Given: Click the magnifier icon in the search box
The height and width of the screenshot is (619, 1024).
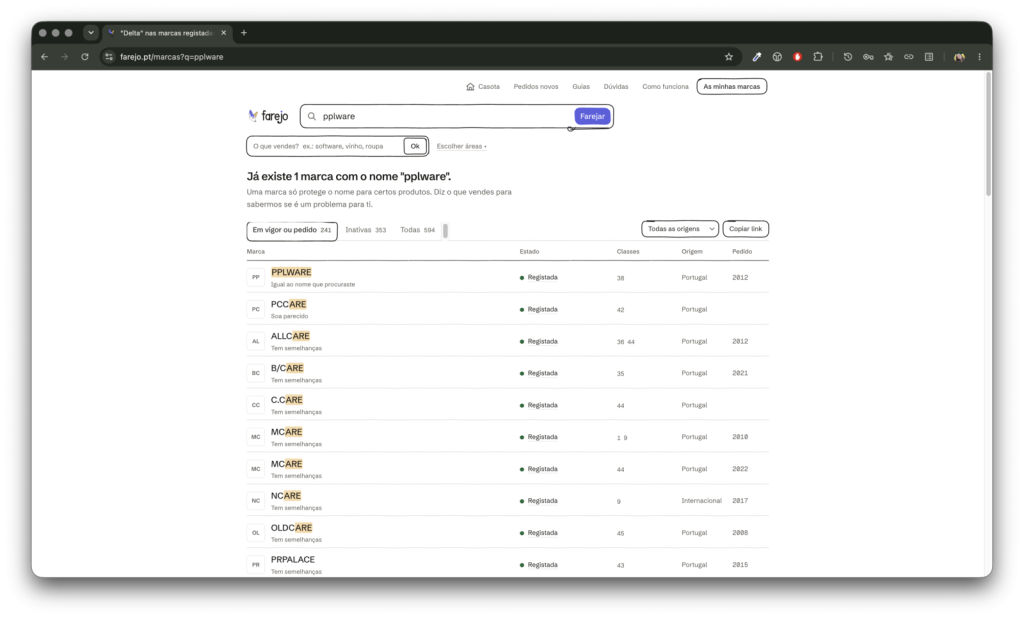Looking at the screenshot, I should coord(312,116).
